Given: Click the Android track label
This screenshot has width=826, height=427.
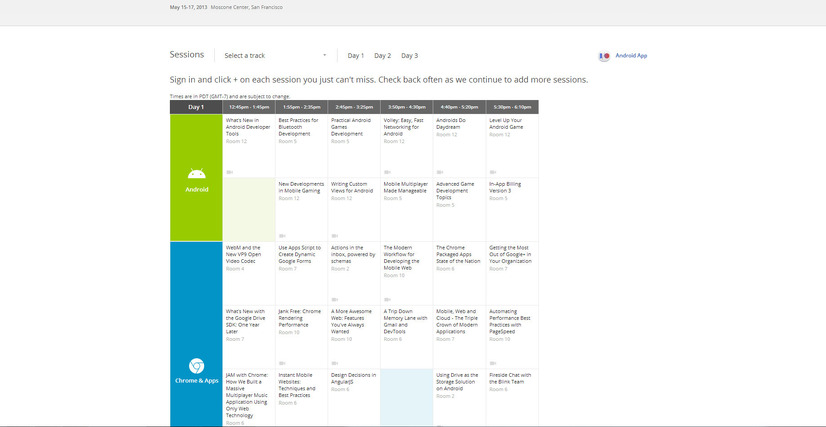Looking at the screenshot, I should 196,190.
